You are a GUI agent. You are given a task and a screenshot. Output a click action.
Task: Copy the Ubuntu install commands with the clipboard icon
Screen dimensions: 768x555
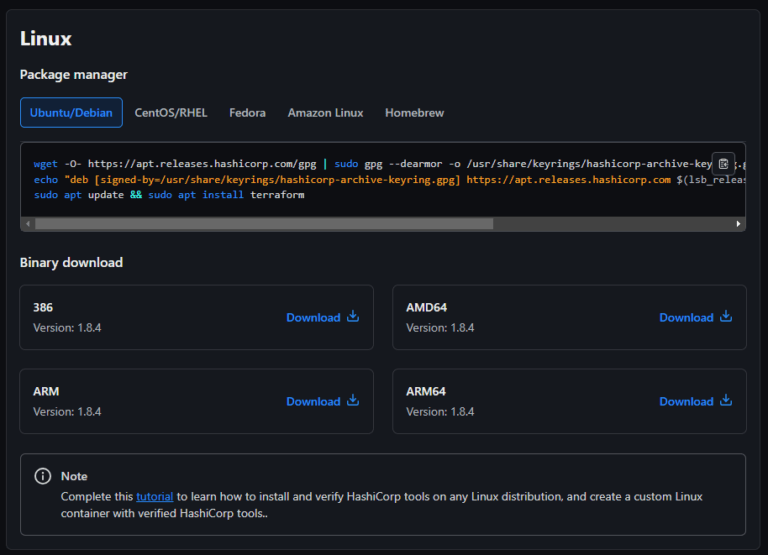[x=723, y=164]
